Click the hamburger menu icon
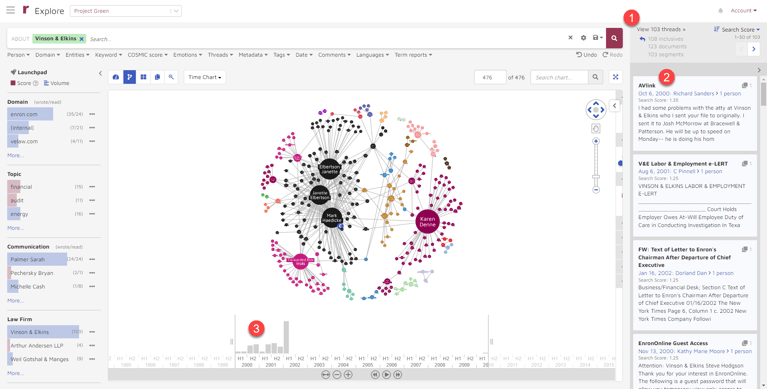 coord(10,10)
